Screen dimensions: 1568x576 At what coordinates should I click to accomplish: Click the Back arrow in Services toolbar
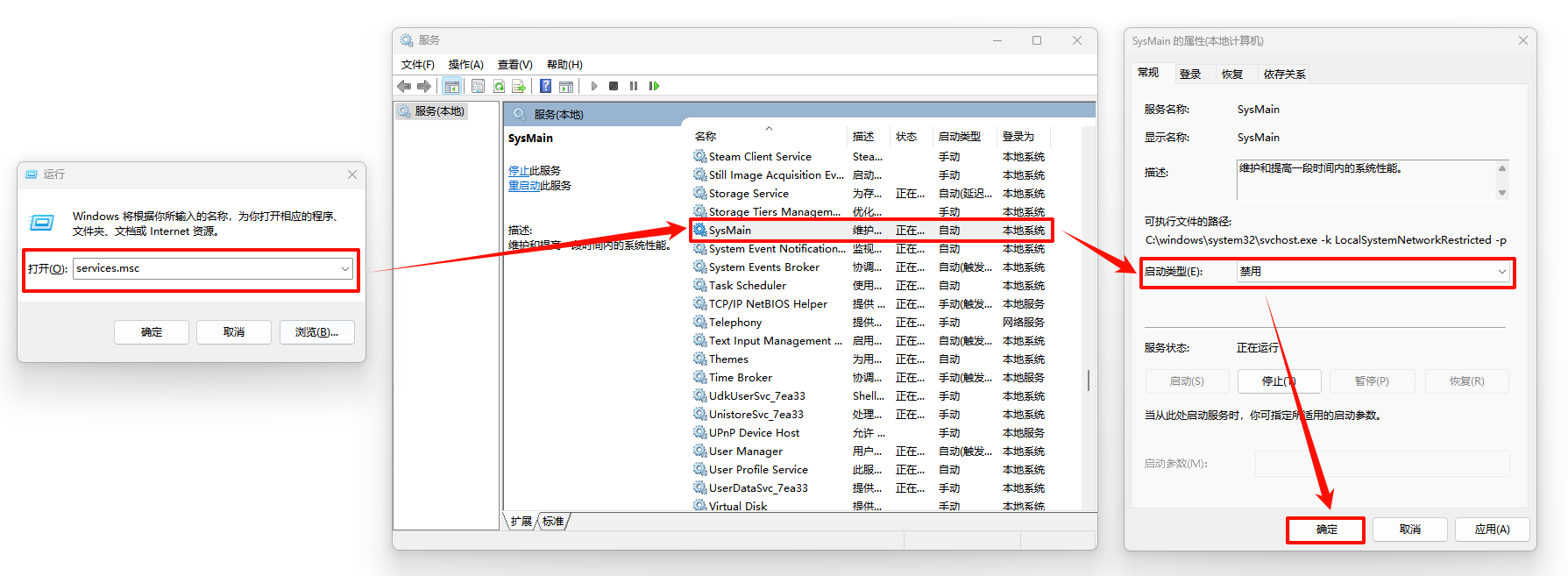tap(404, 86)
